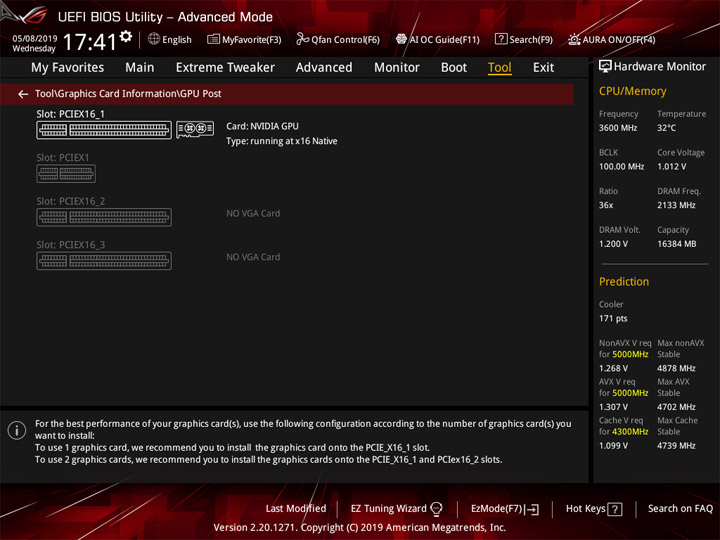Click the 4300MHz cache requirement value
The image size is (720, 540).
point(630,432)
